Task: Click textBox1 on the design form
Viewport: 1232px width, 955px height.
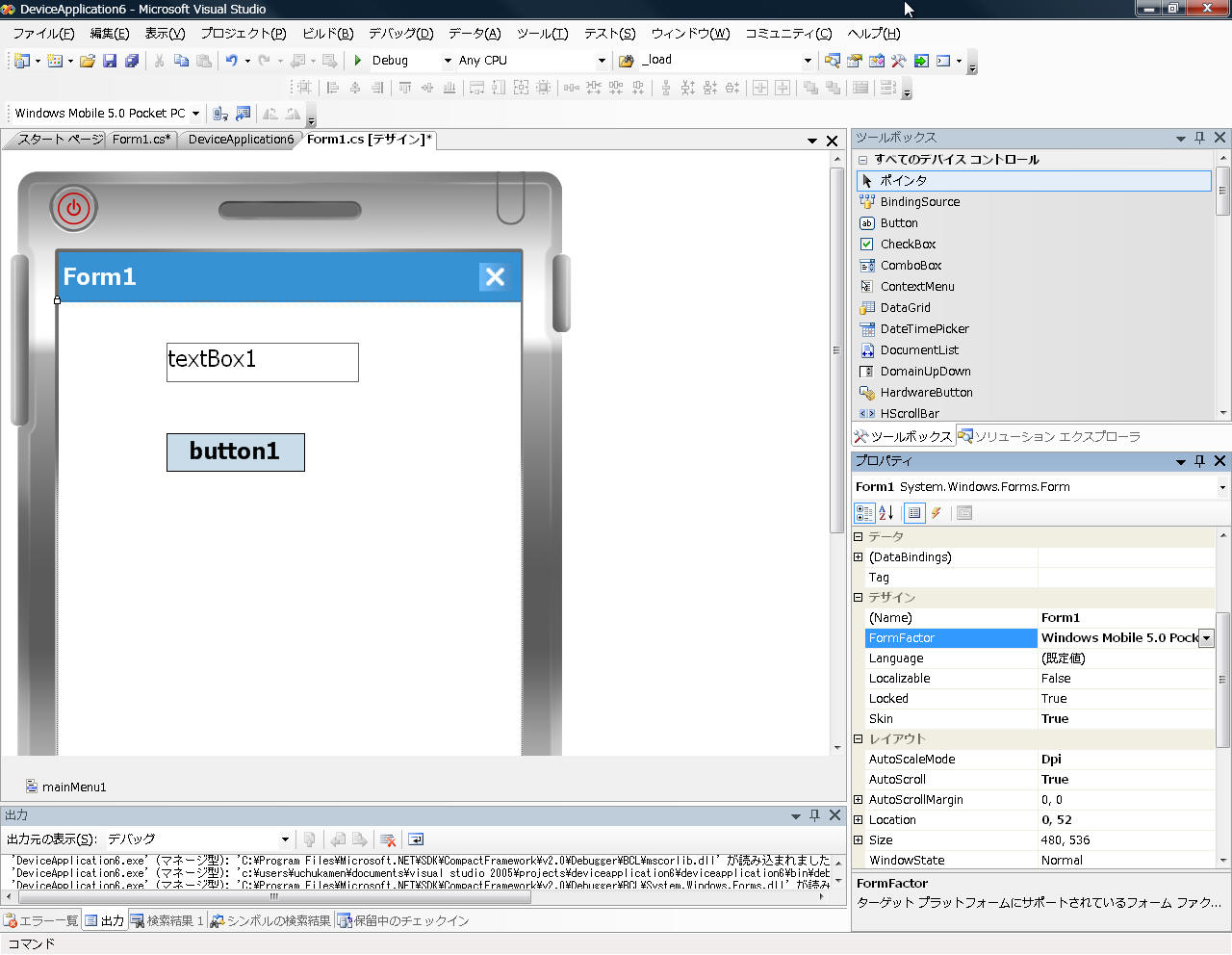Action: point(263,362)
